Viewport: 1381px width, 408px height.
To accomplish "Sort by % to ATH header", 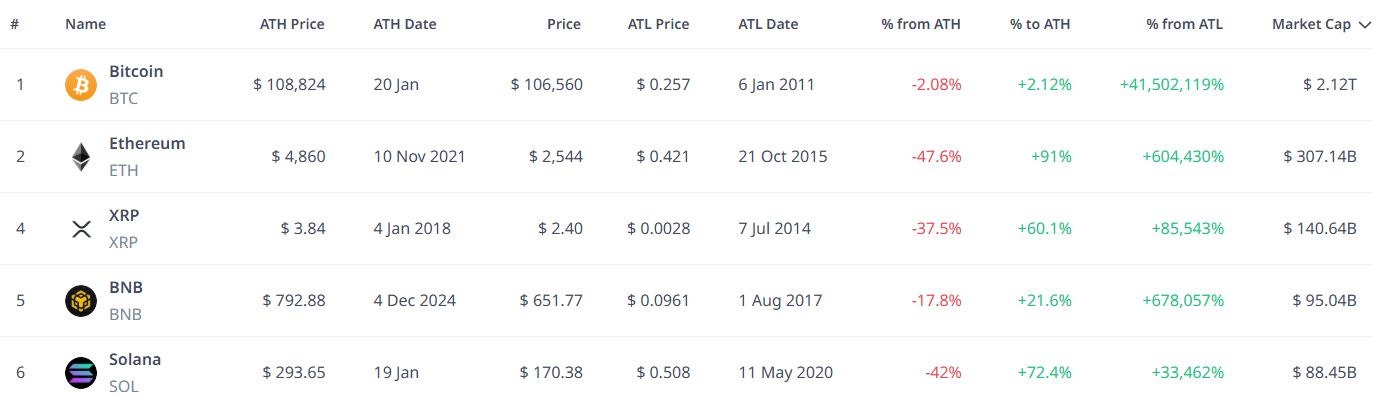I will pos(1040,24).
